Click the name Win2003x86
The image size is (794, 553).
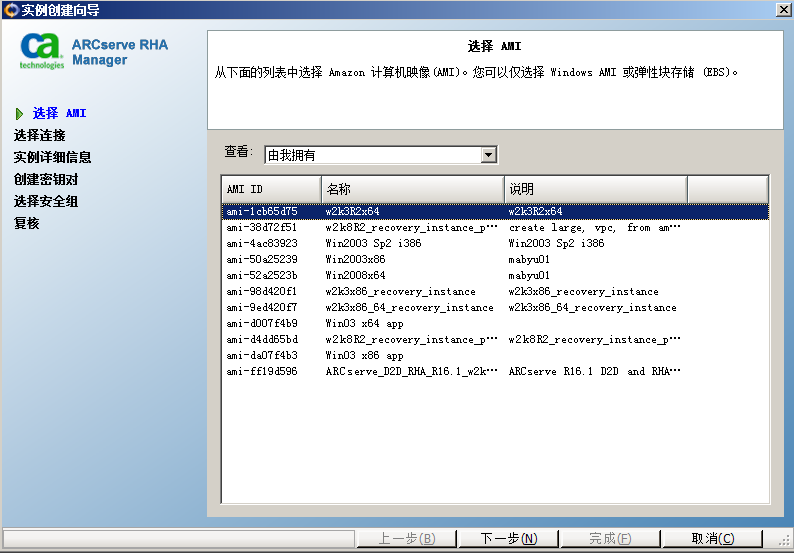355,259
